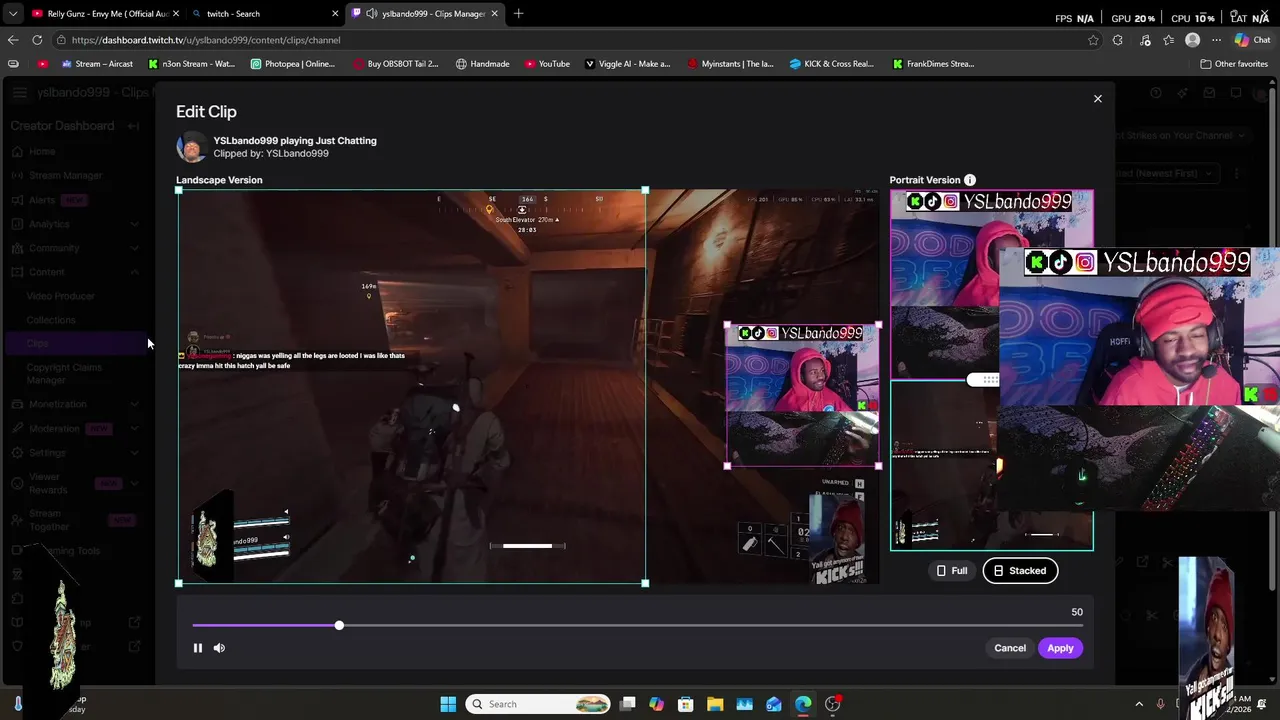The image size is (1280, 720).
Task: Open the Buy OBSBOT Tail 2 bookmark
Action: click(x=396, y=64)
